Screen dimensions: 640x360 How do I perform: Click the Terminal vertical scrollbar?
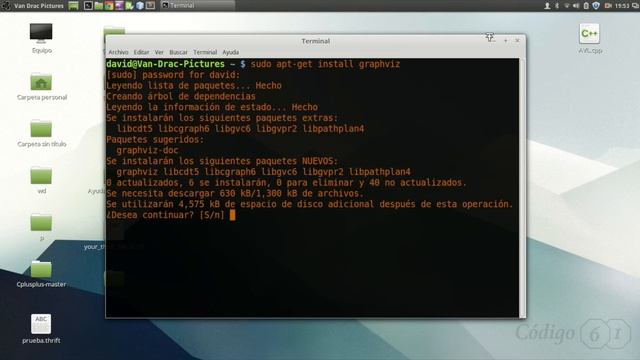point(522,187)
